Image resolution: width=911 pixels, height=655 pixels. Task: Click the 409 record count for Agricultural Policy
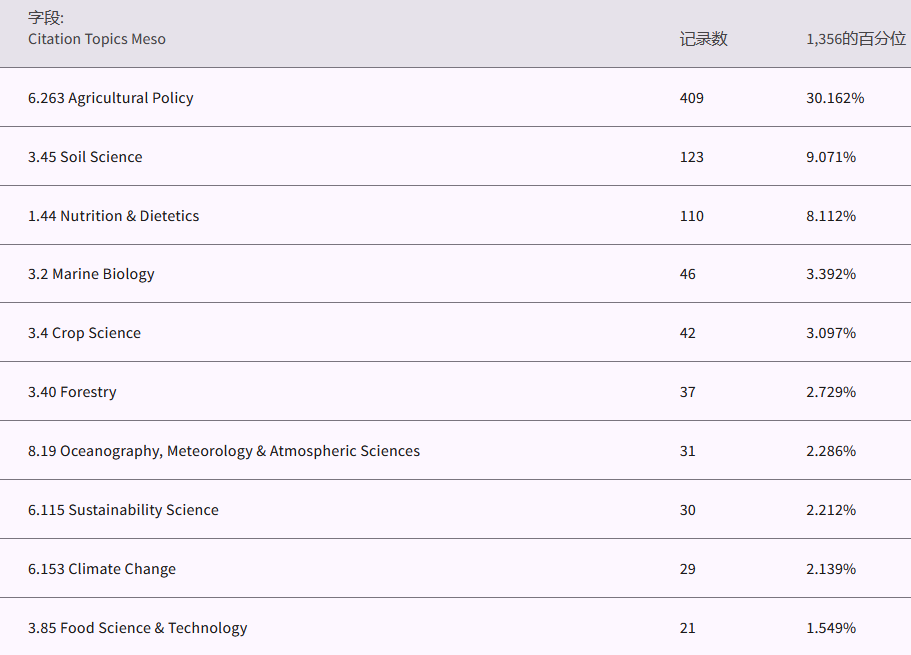pos(692,98)
